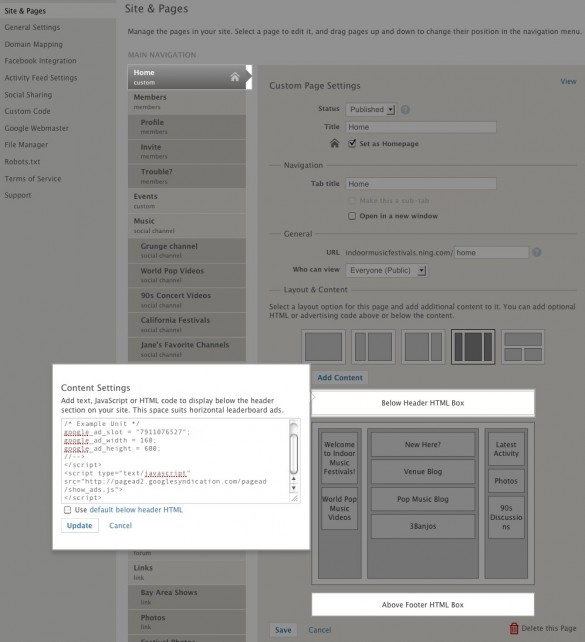Toggle the Set as Homepage checkbox
Image resolution: width=585 pixels, height=642 pixels.
pos(352,143)
